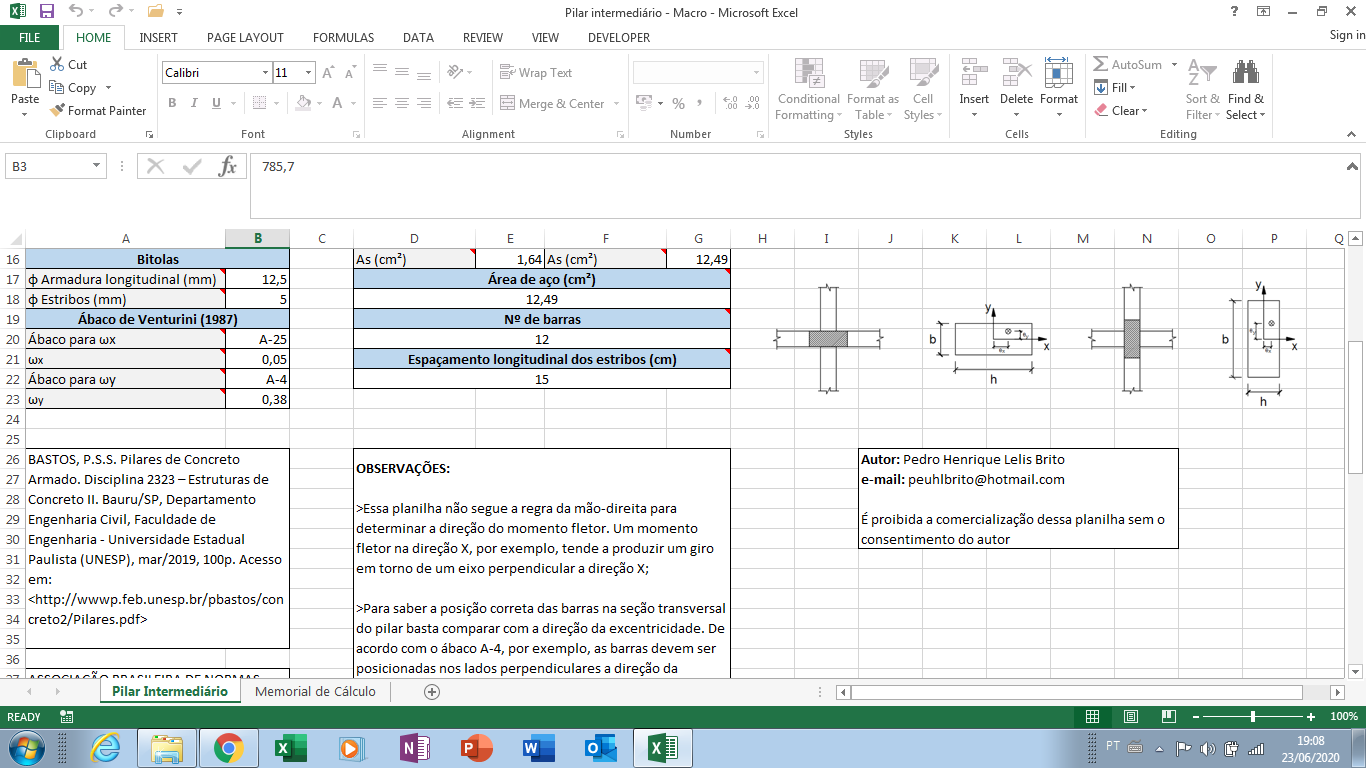Click Sign in link
Screen dimensions: 1366x768
[x=1347, y=36]
